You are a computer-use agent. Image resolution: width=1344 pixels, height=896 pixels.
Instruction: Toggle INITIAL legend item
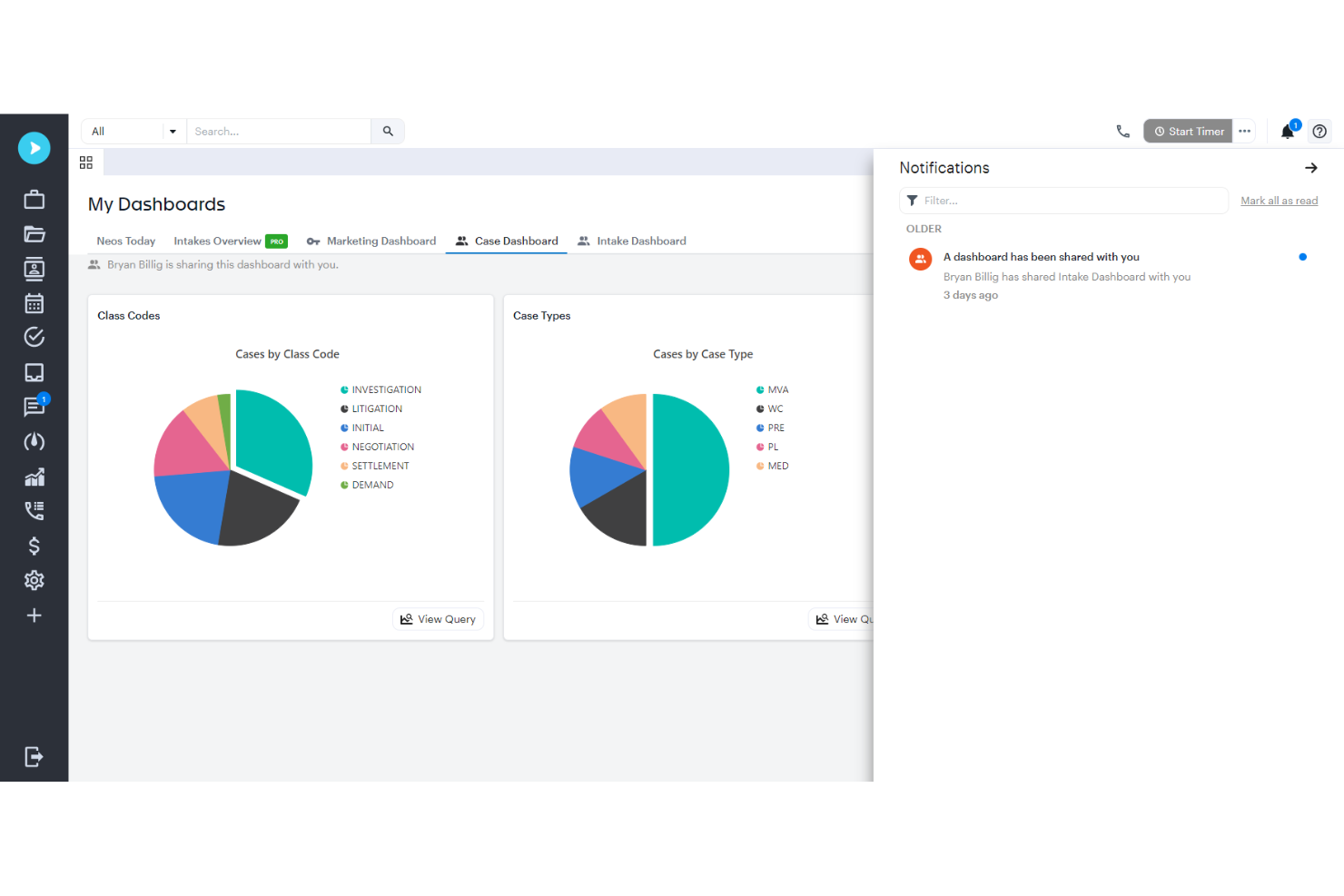(362, 428)
